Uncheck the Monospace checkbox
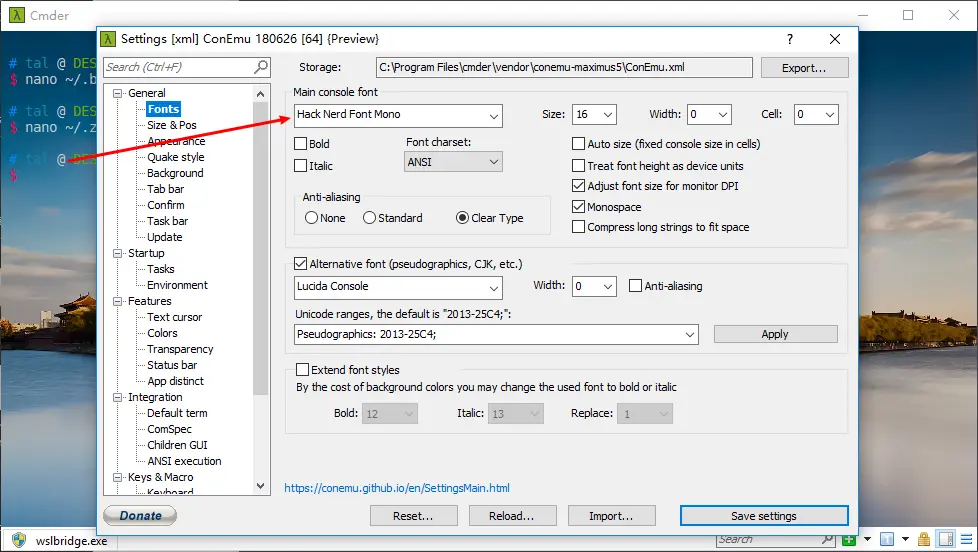The image size is (978, 552). (578, 206)
